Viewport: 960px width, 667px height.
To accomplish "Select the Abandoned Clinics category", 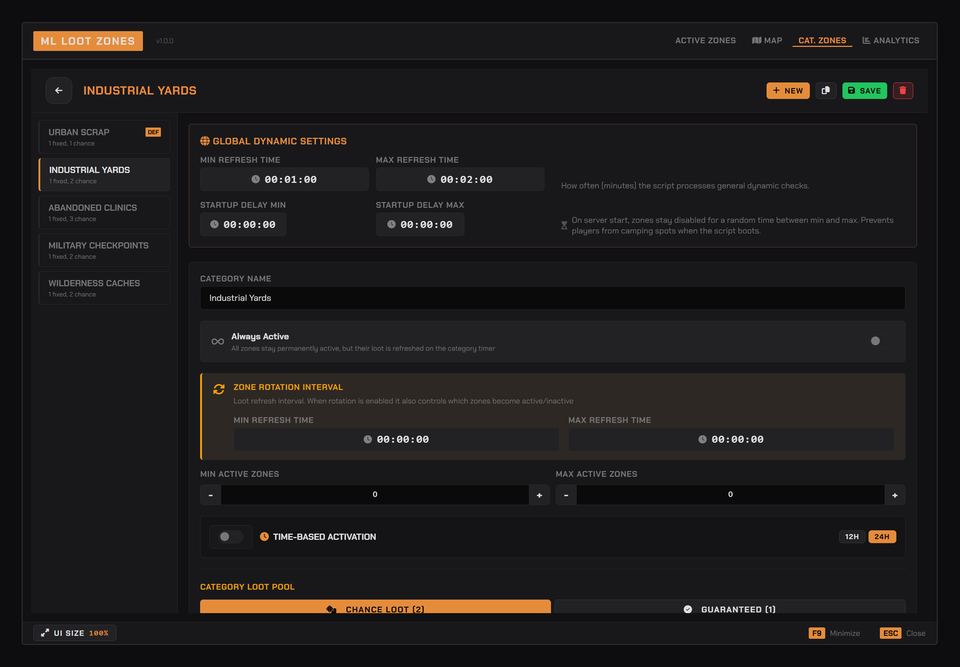I will (104, 213).
